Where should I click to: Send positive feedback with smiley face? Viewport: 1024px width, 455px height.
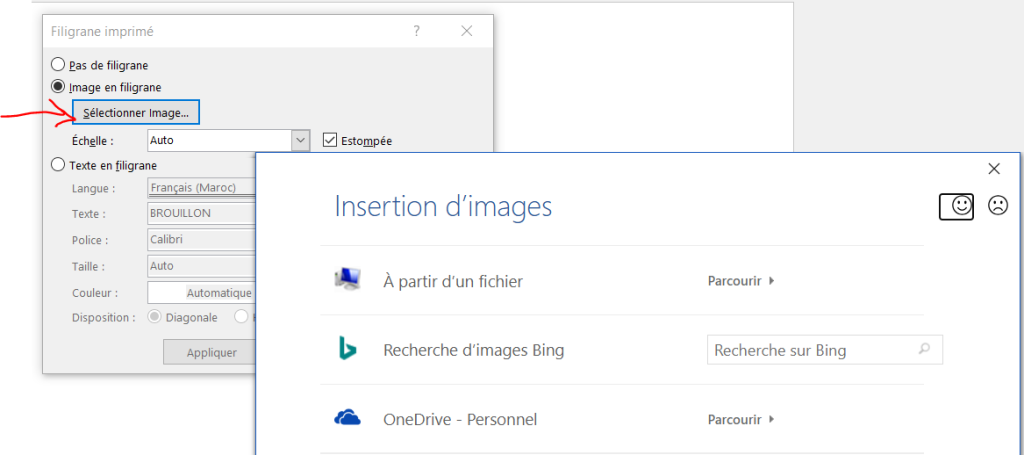click(960, 206)
